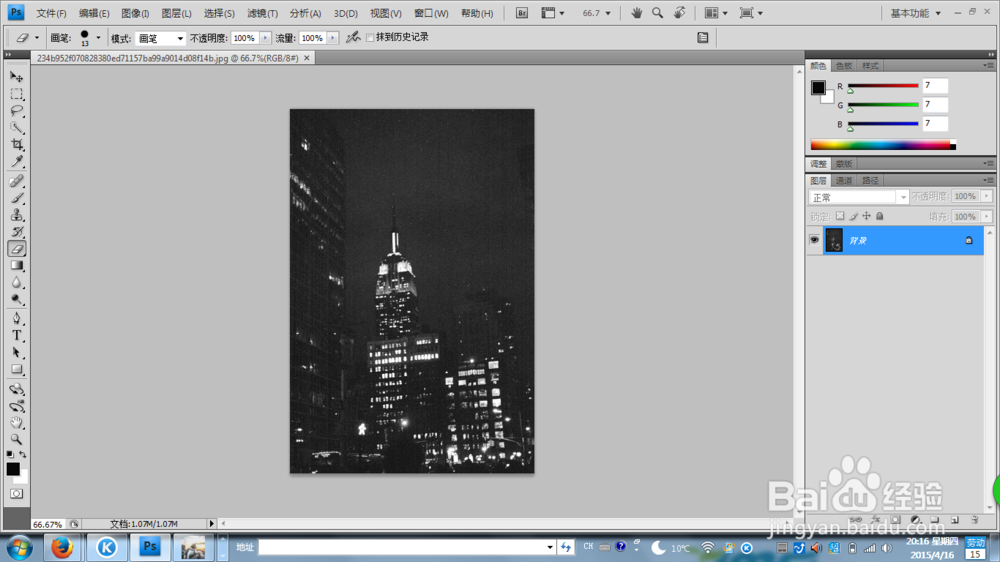1000x562 pixels.
Task: Toggle the brush panel button in options
Action: 703,38
